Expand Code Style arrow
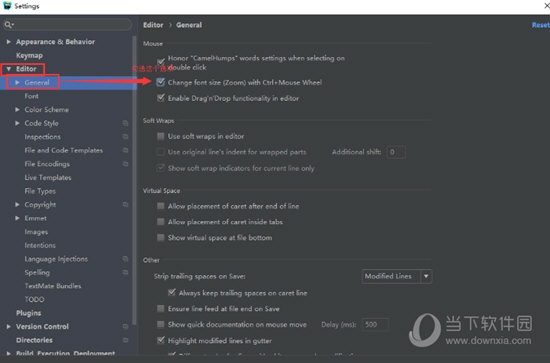 (17, 123)
